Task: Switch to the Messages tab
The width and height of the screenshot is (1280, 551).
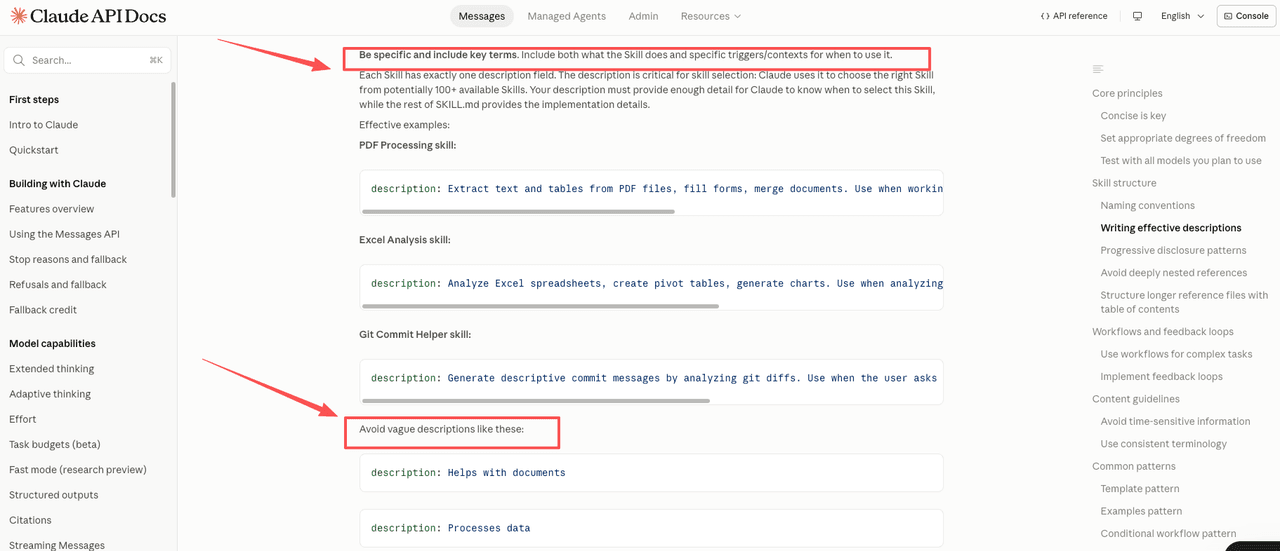Action: 482,16
